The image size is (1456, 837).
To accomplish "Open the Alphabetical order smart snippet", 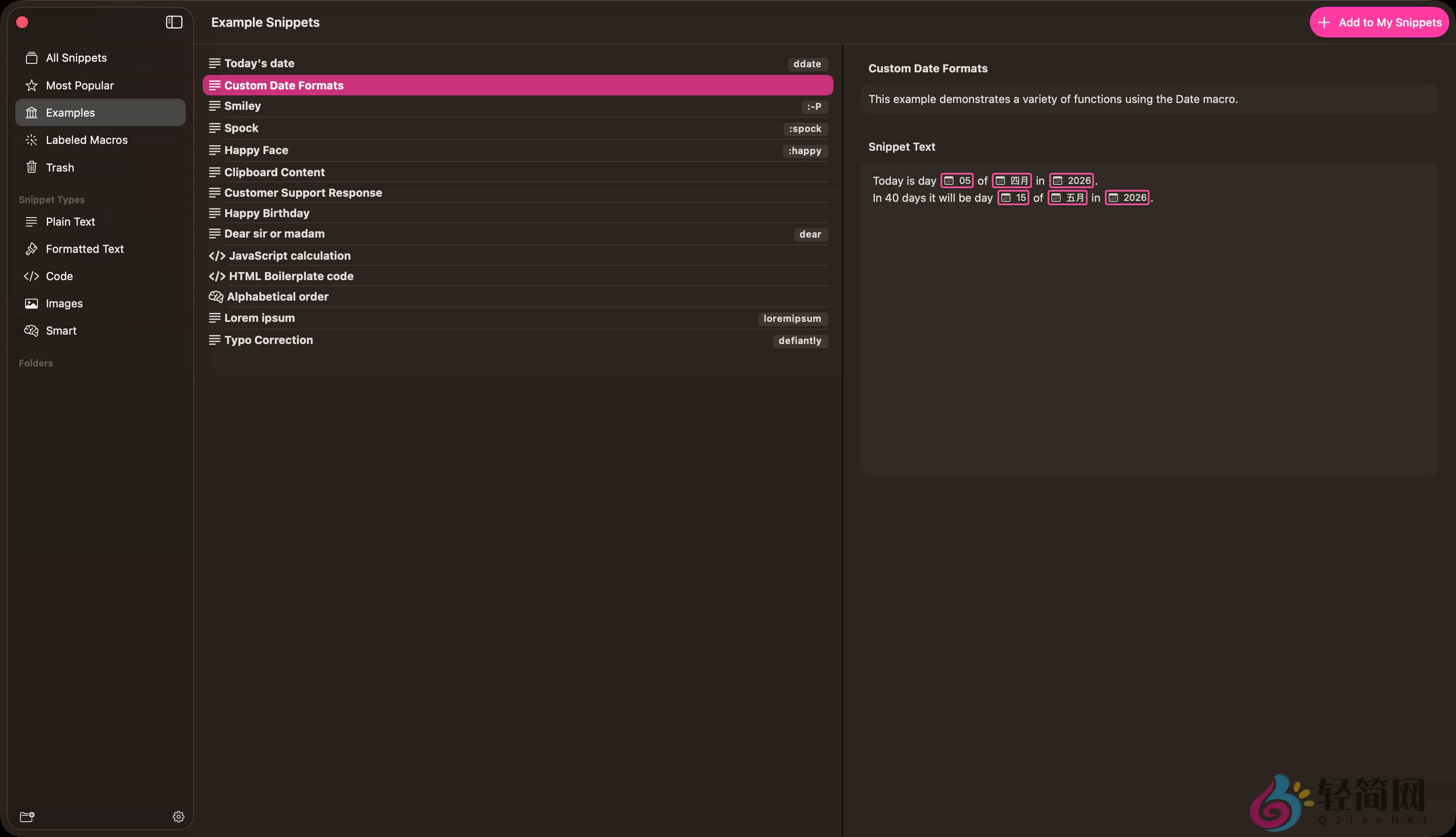I will (x=277, y=297).
